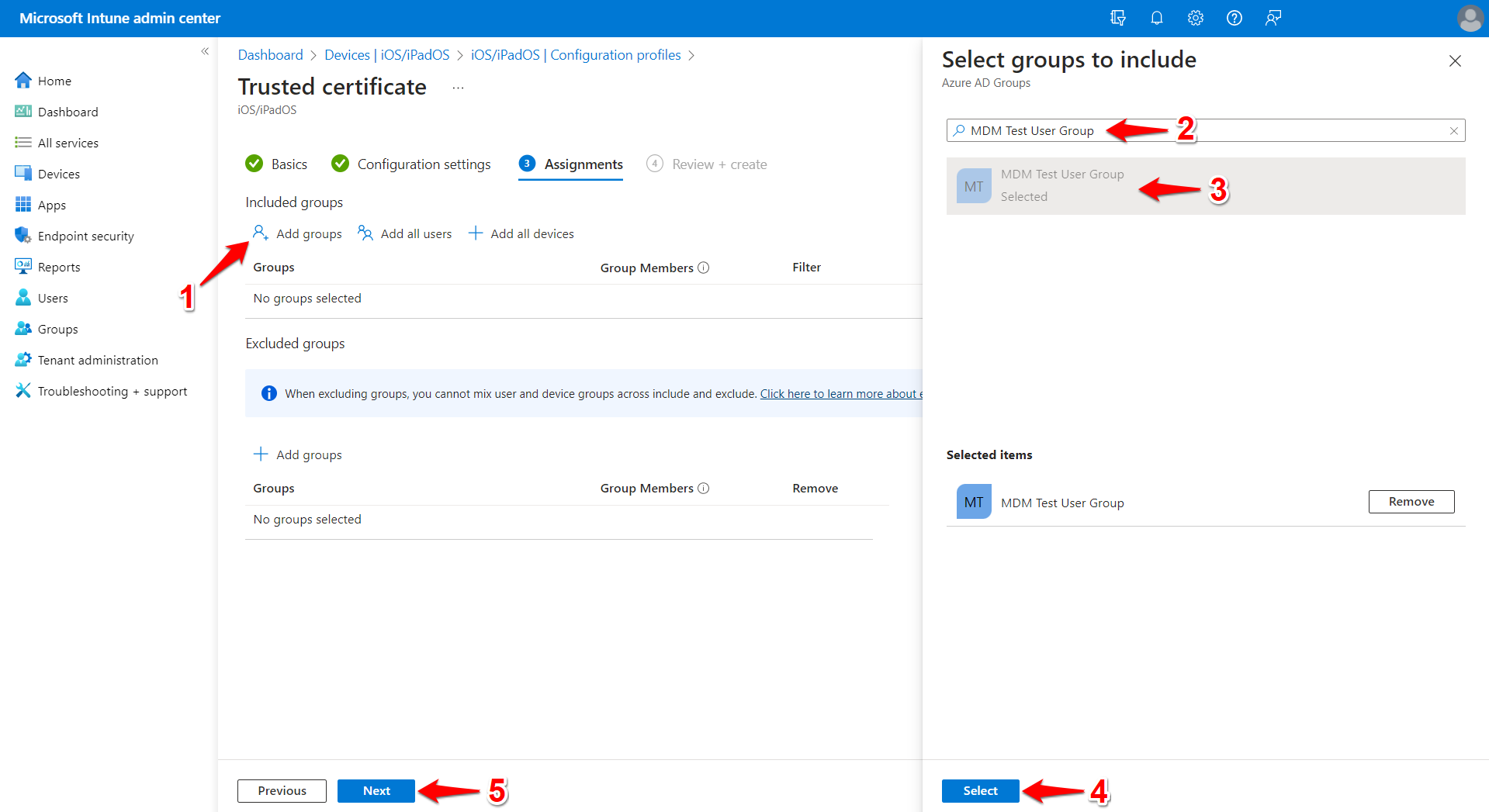Screen dimensions: 1489x812
Task: Open the Apps section
Action: click(40, 205)
